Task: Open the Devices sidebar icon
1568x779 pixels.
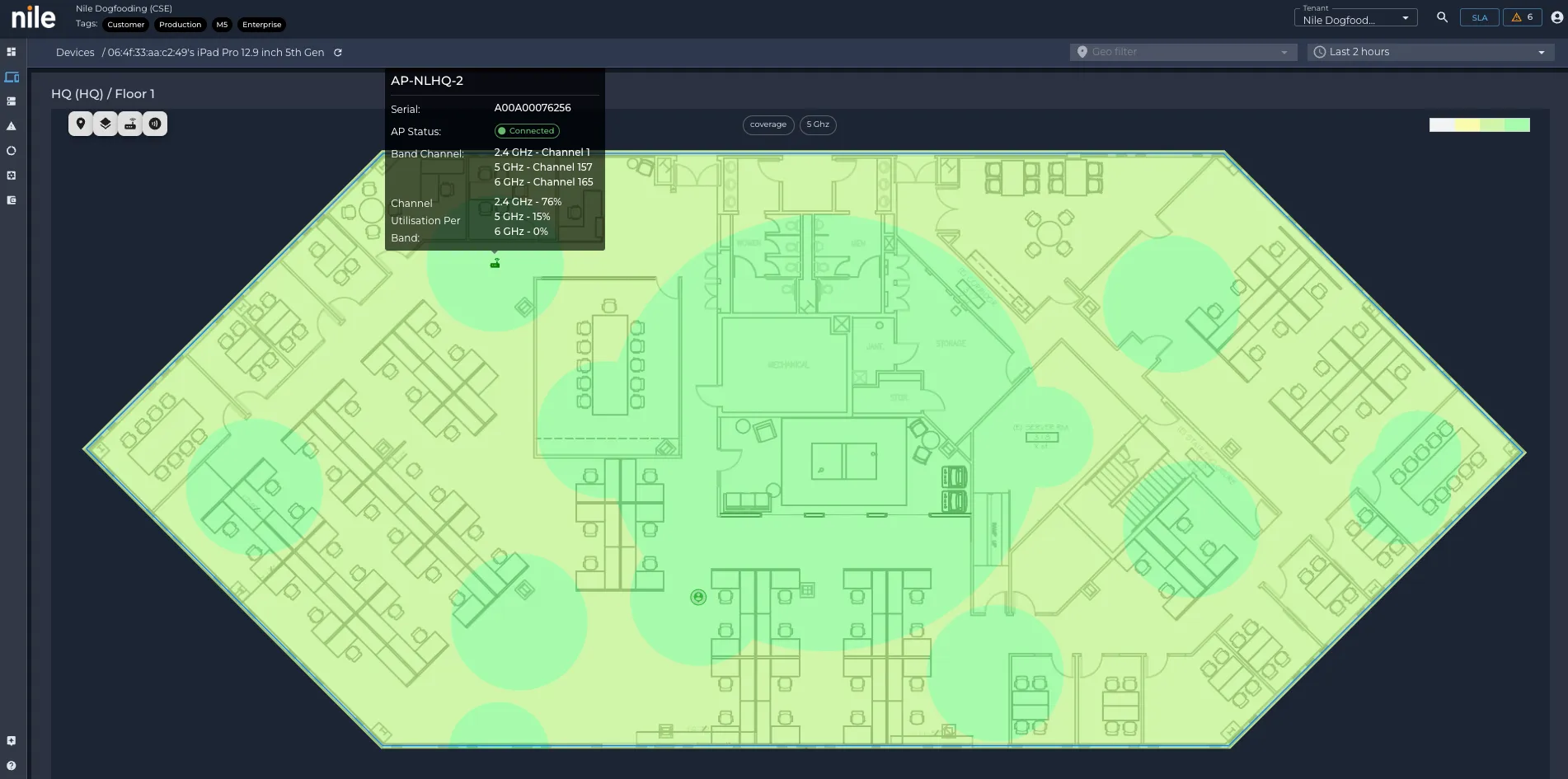Action: (12, 77)
